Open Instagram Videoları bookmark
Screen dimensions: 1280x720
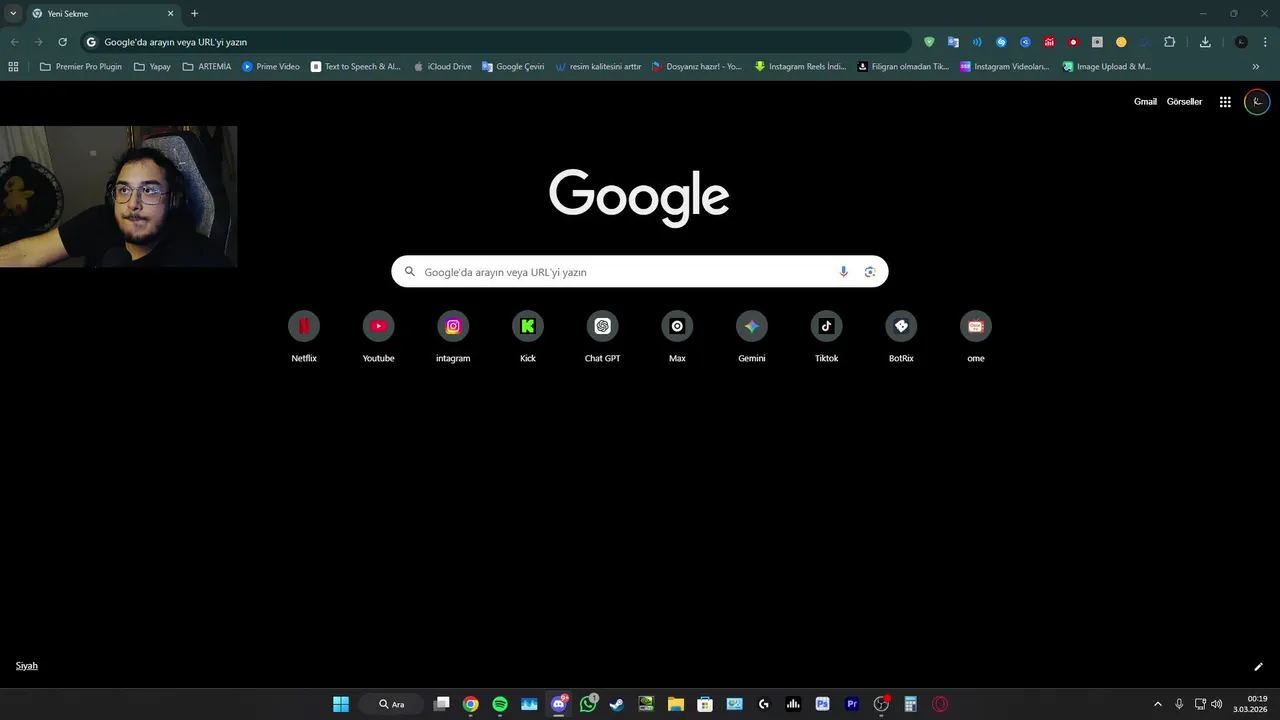pyautogui.click(x=1005, y=67)
